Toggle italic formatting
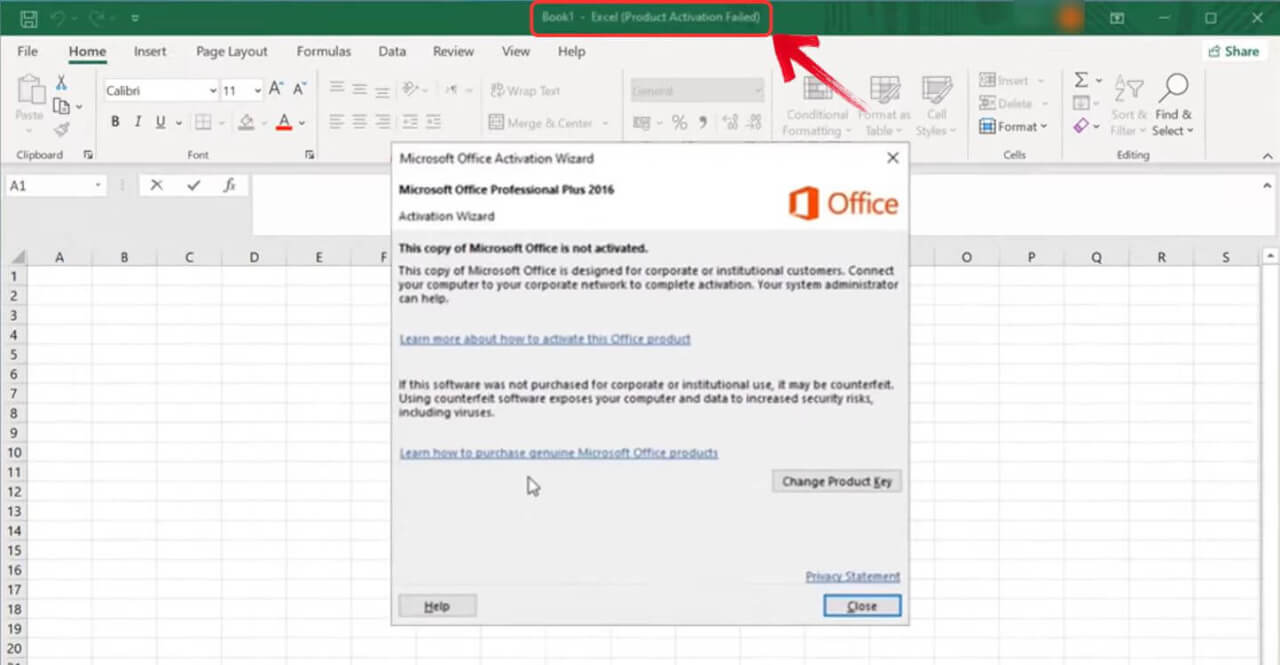 tap(137, 122)
